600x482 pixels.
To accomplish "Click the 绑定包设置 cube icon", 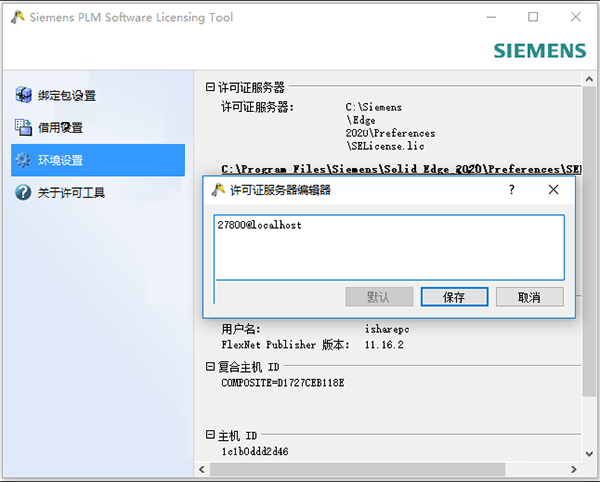I will tap(23, 94).
